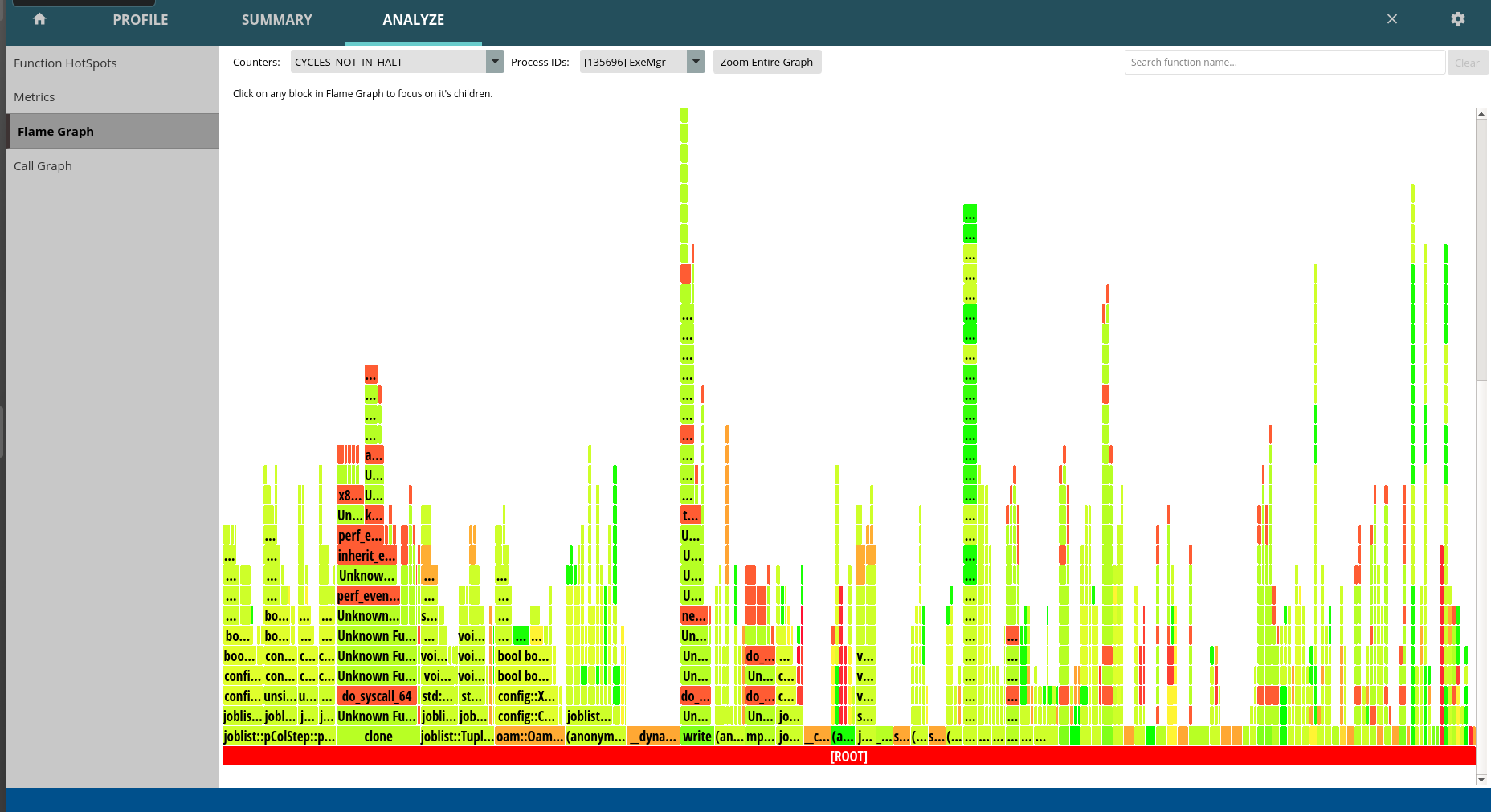The height and width of the screenshot is (812, 1491).
Task: Open the Metrics view
Action: [x=35, y=97]
